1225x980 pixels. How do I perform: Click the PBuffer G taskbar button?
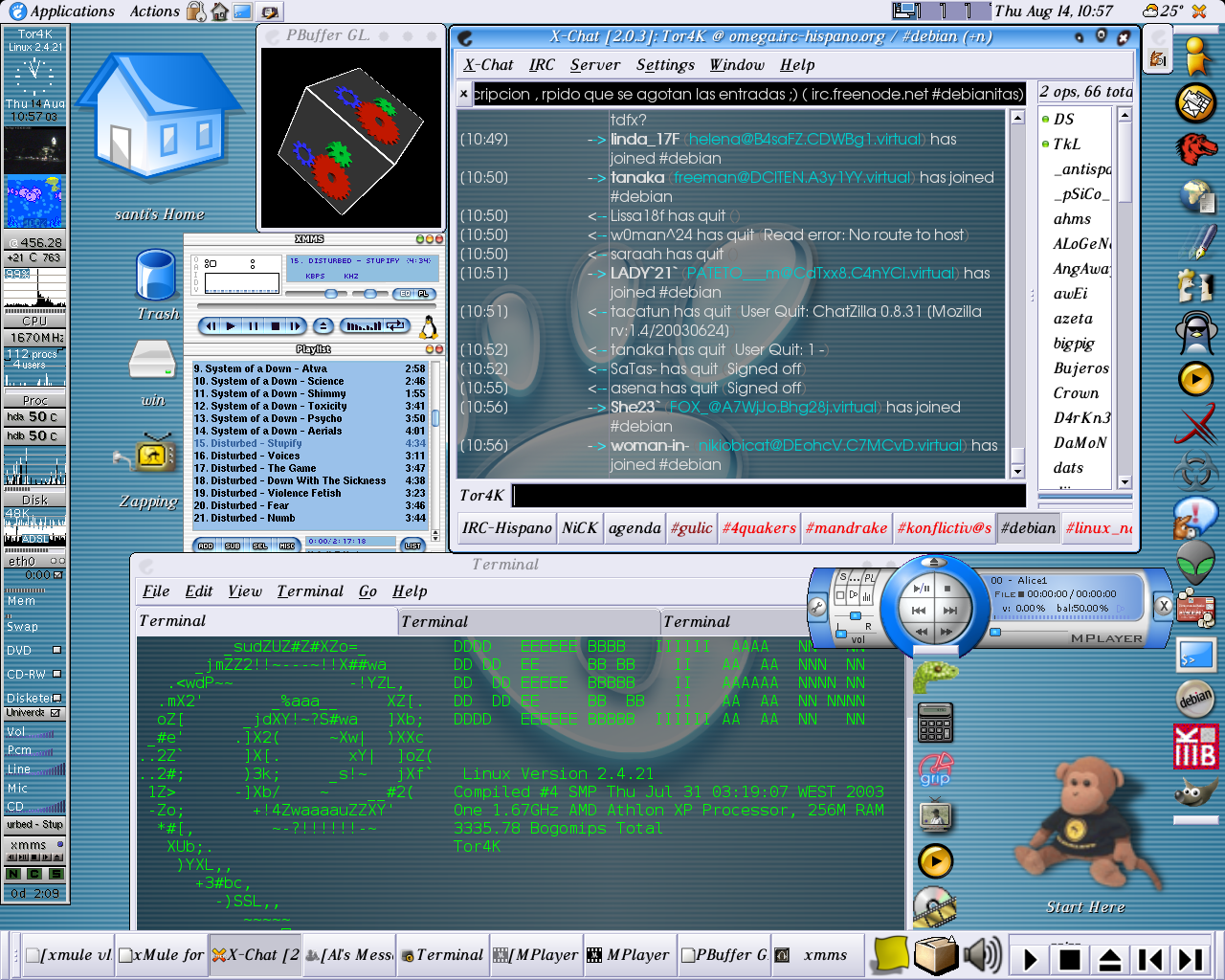pyautogui.click(x=724, y=955)
